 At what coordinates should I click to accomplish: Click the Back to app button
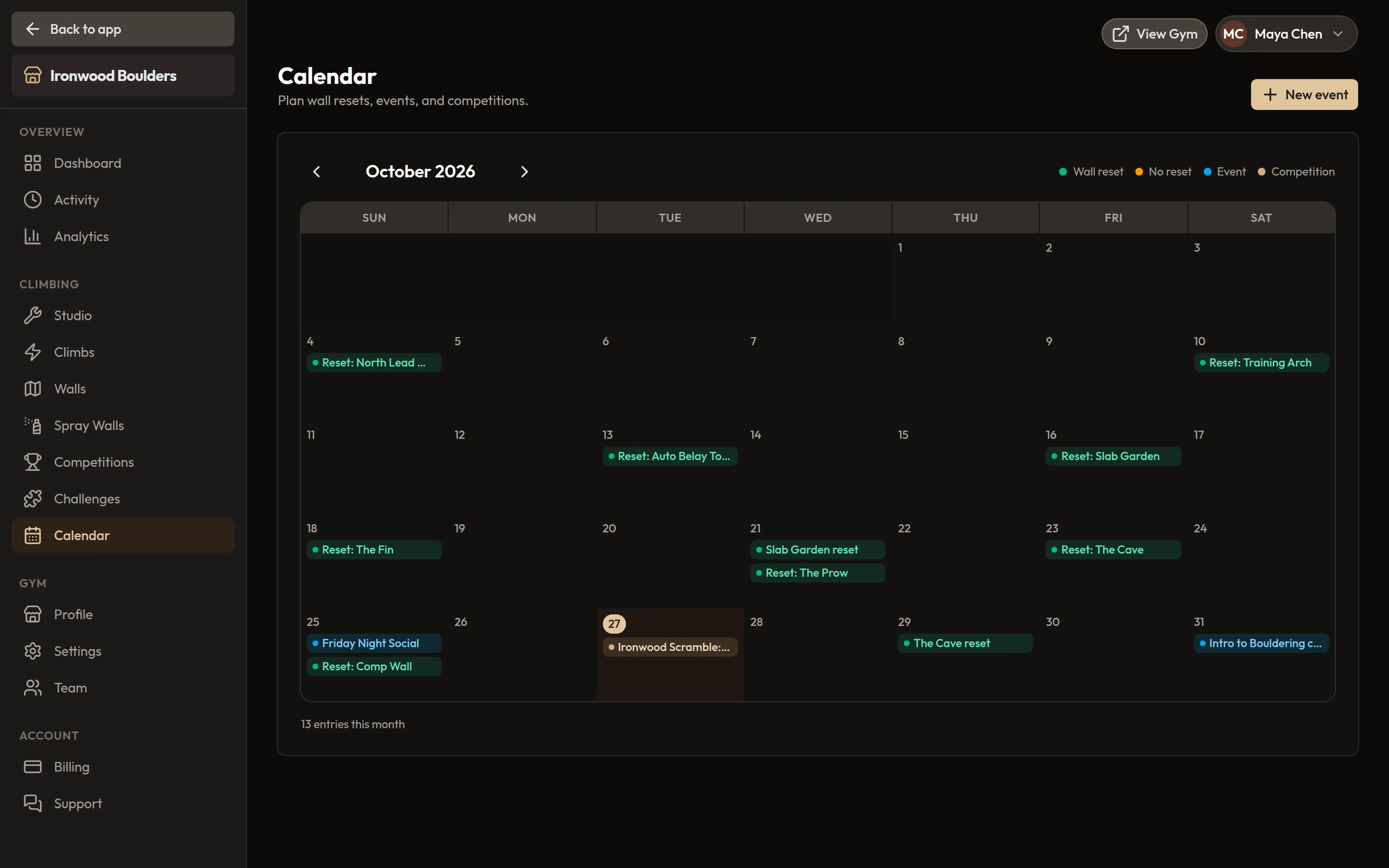click(x=123, y=29)
